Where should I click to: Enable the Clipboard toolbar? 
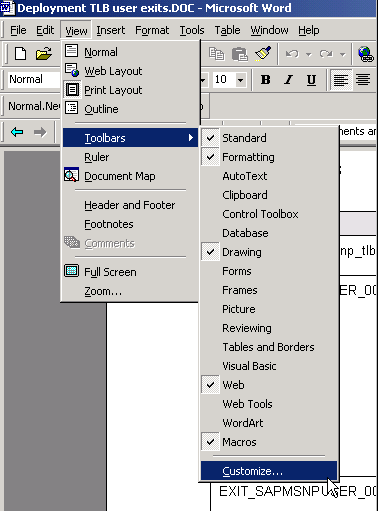click(x=269, y=195)
